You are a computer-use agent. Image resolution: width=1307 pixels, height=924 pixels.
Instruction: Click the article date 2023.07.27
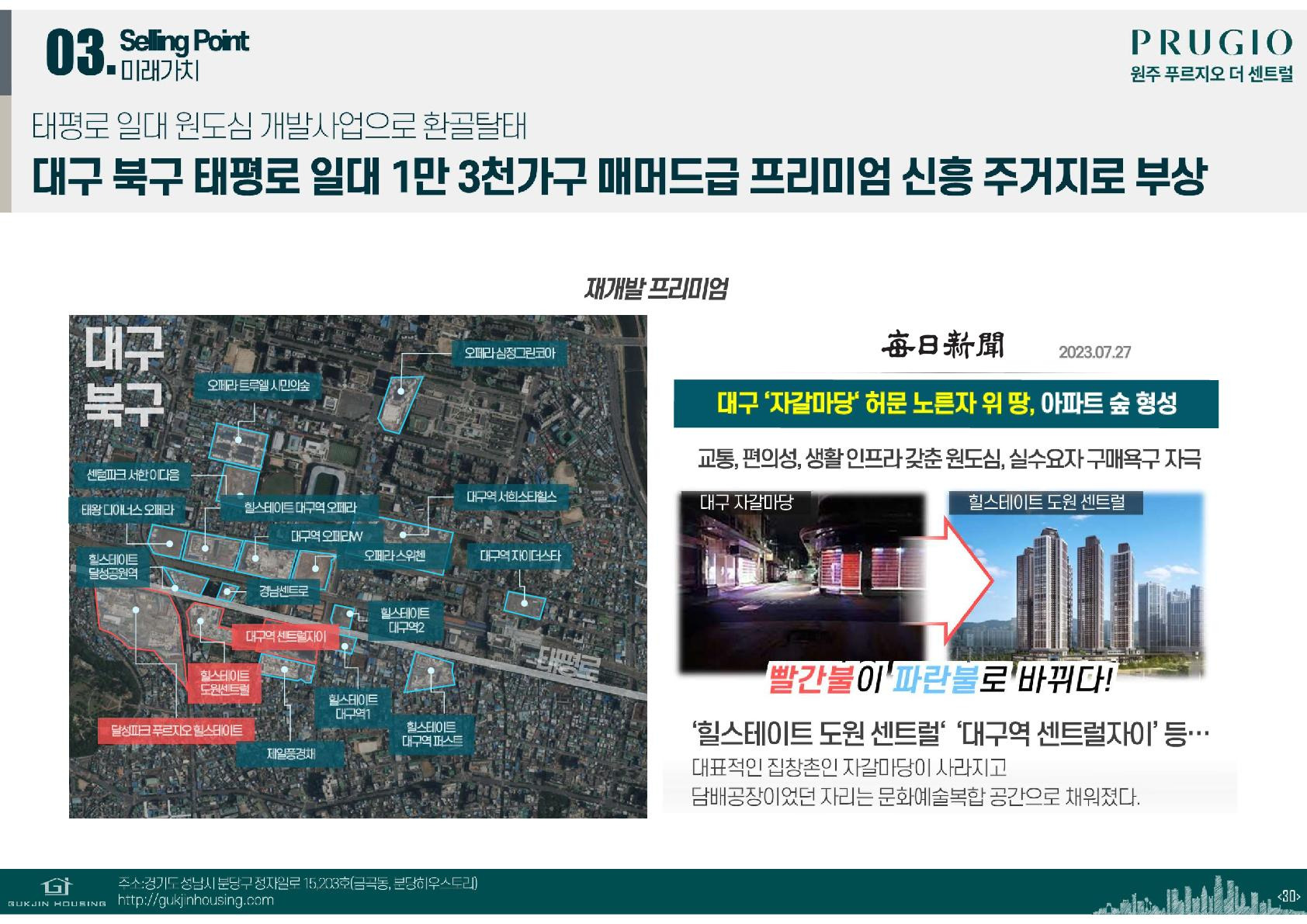pyautogui.click(x=1094, y=352)
